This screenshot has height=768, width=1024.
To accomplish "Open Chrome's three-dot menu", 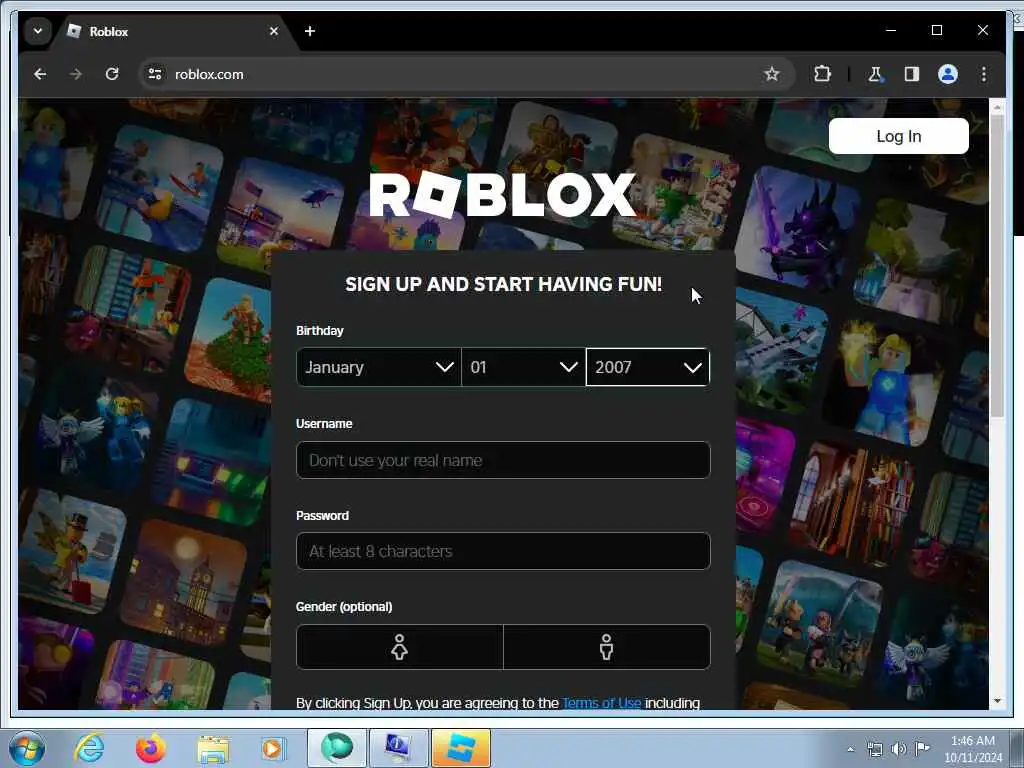I will coord(984,74).
